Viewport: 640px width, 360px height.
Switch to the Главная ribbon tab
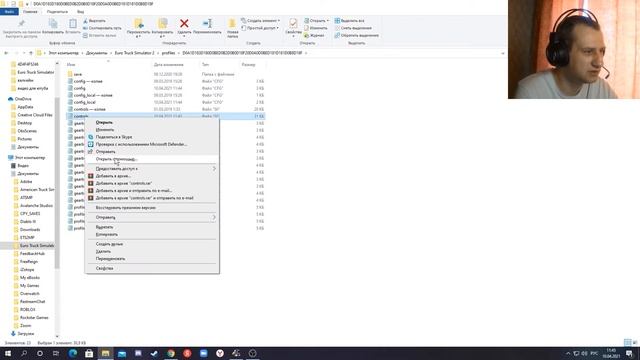pos(30,12)
